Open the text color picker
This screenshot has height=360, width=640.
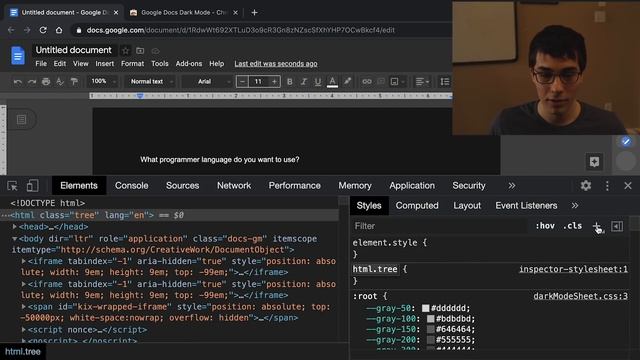[x=332, y=82]
